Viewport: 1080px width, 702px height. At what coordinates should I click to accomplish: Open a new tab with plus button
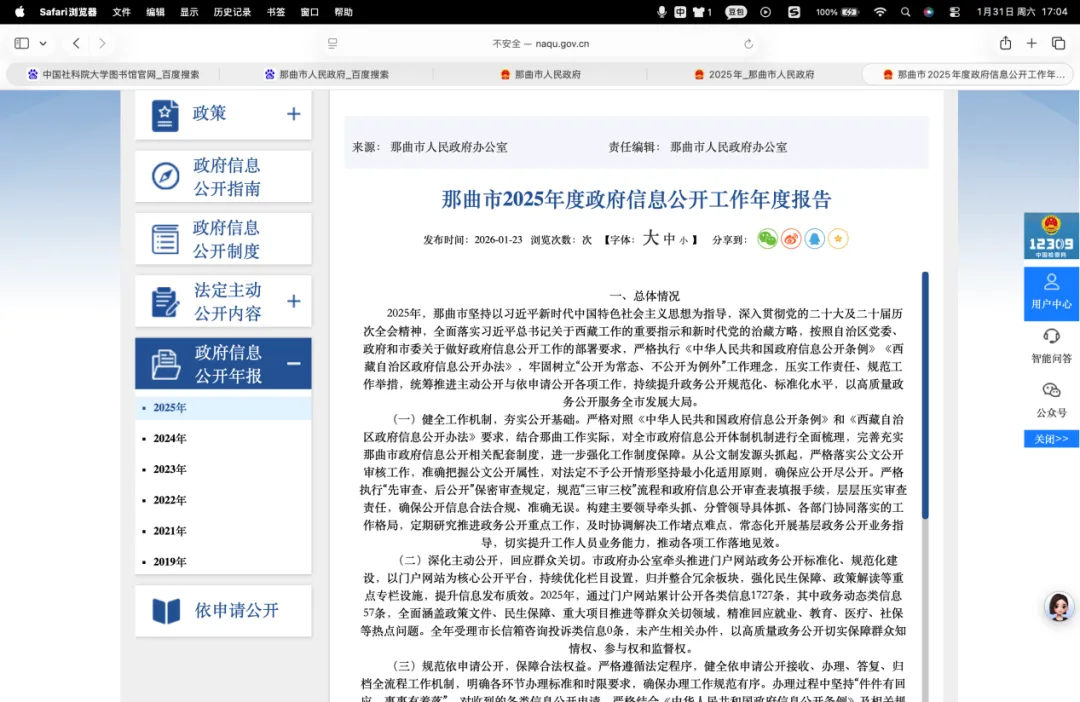pyautogui.click(x=1031, y=43)
